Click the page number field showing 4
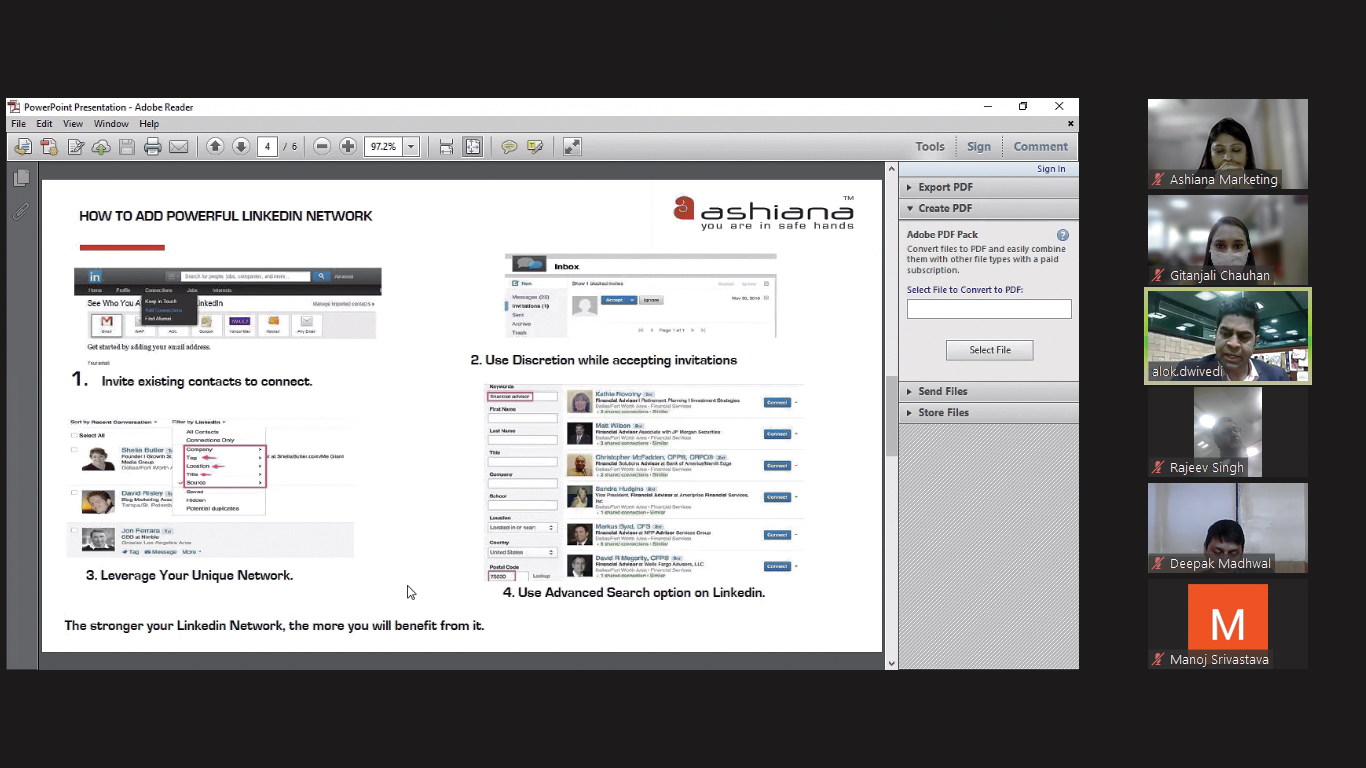Viewport: 1366px width, 768px height. (x=267, y=147)
